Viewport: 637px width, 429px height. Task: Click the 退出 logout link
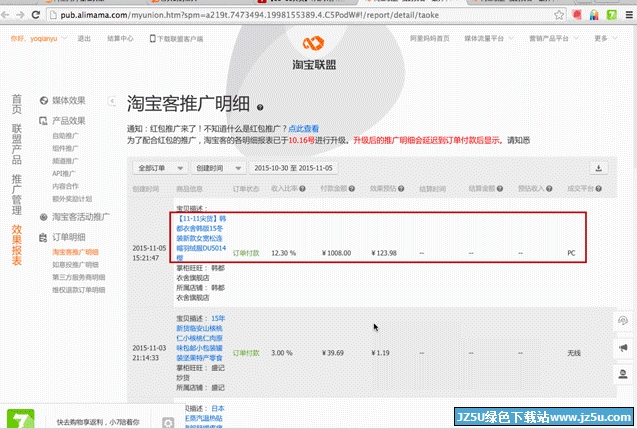84,39
